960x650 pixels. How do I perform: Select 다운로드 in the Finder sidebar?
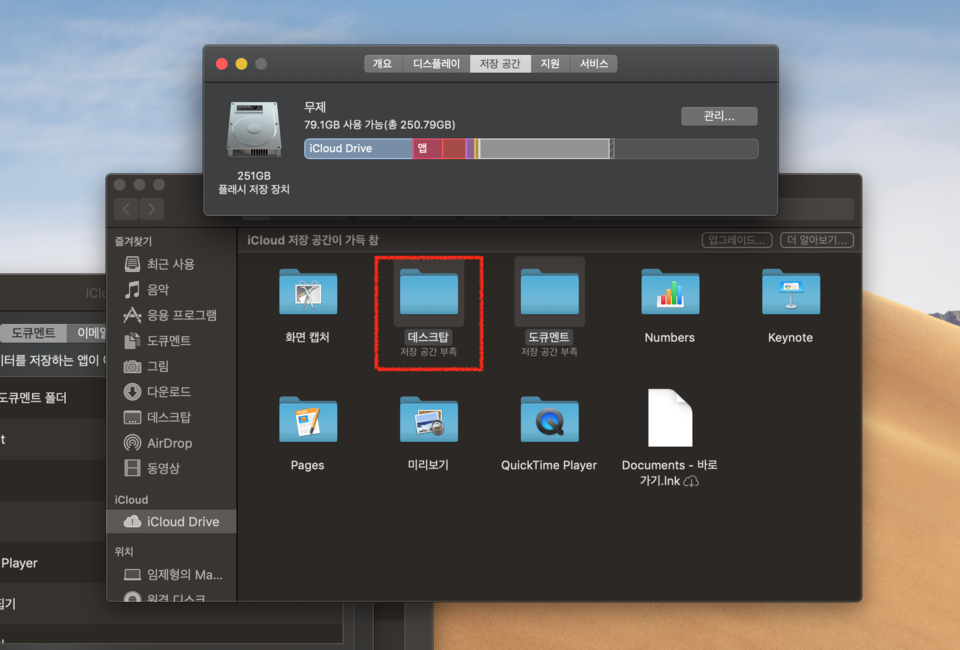click(168, 392)
